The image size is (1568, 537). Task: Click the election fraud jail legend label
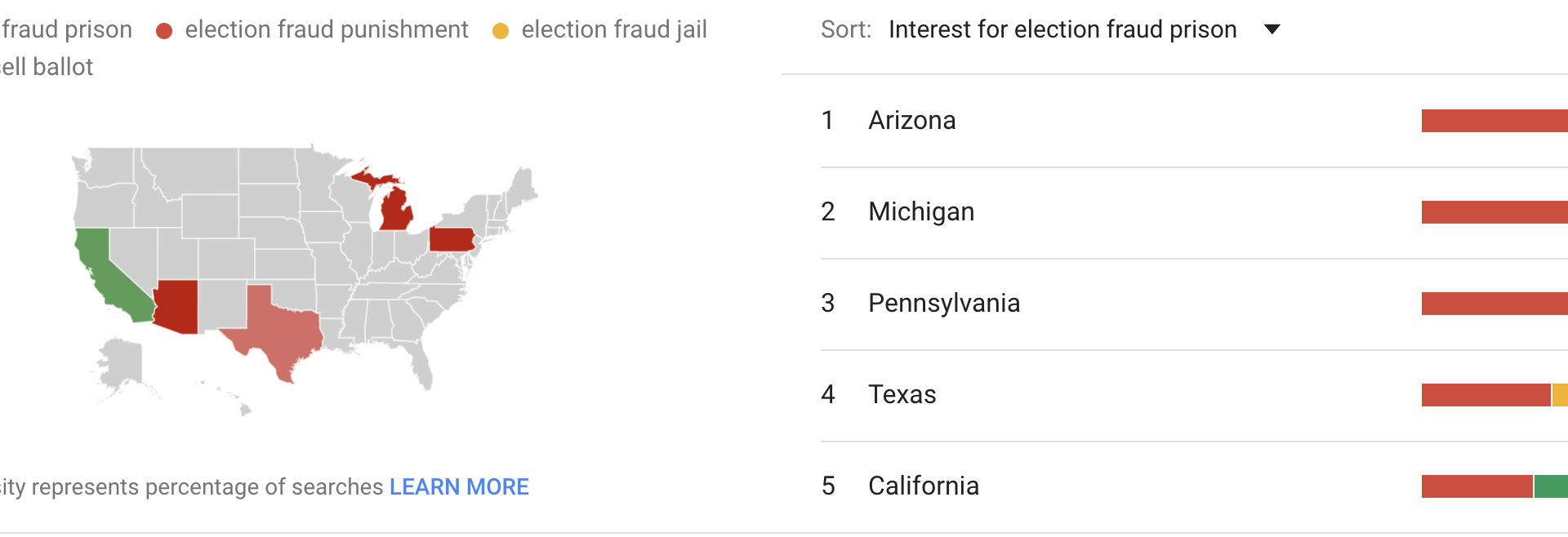[614, 29]
